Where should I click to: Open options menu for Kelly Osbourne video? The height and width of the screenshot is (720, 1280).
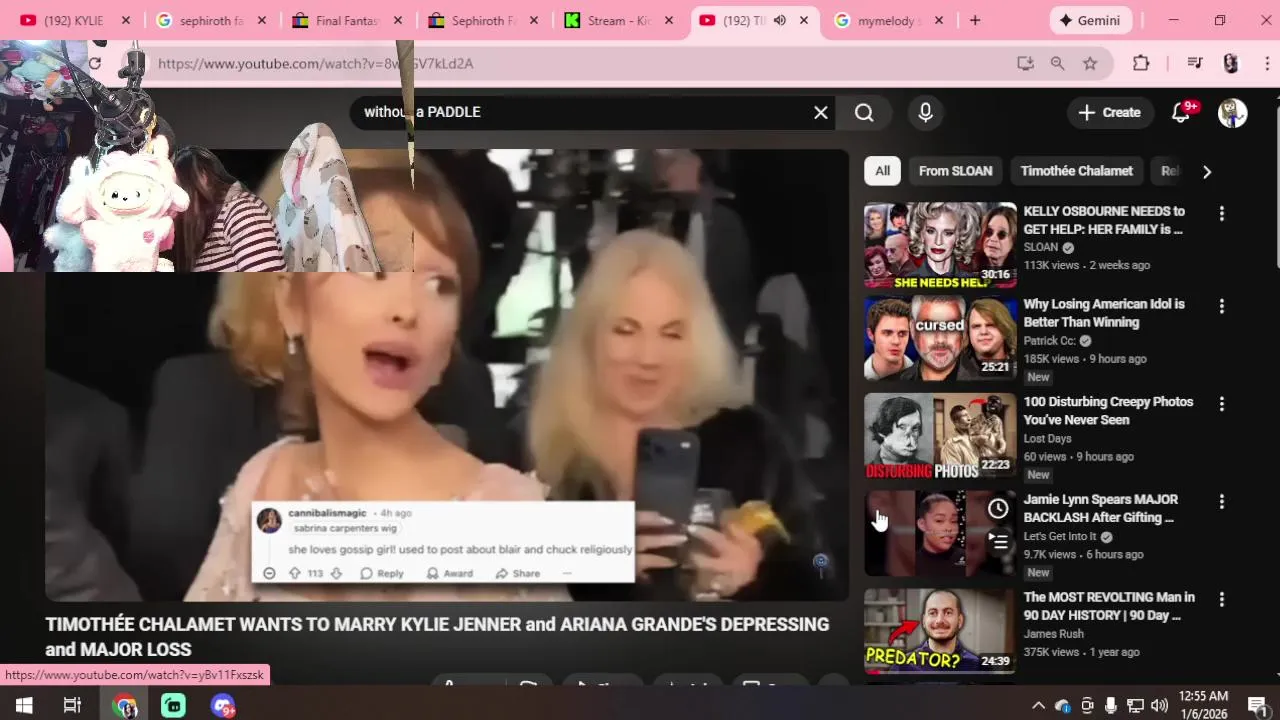click(x=1221, y=213)
